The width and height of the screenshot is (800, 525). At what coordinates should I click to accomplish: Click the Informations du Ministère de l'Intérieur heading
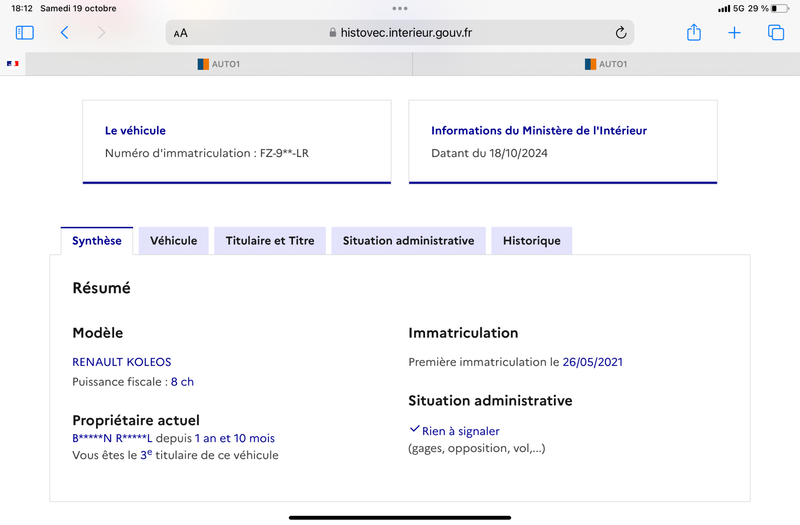click(x=539, y=131)
